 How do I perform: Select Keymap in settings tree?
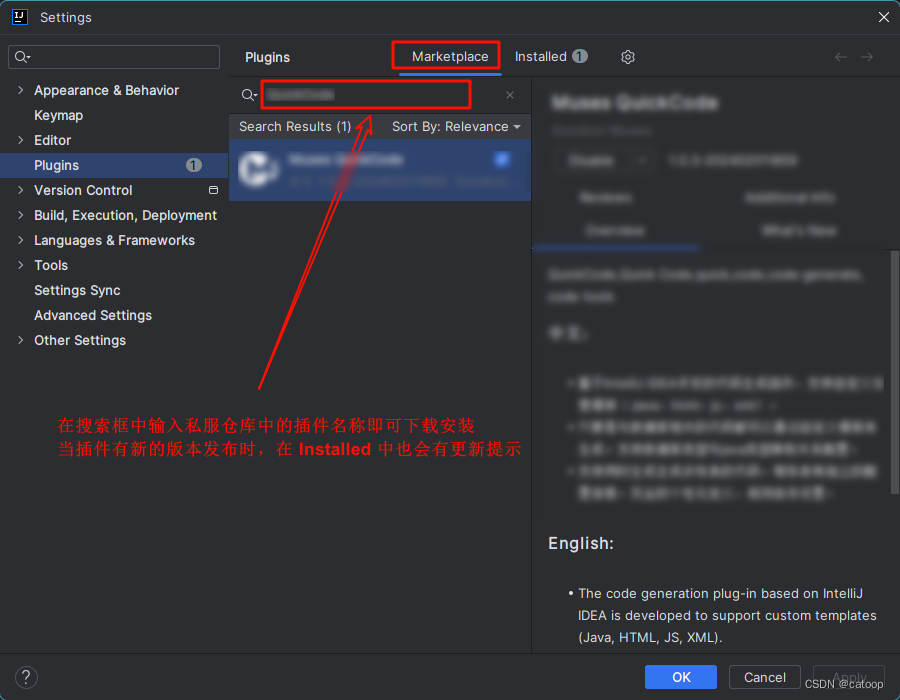coord(59,115)
